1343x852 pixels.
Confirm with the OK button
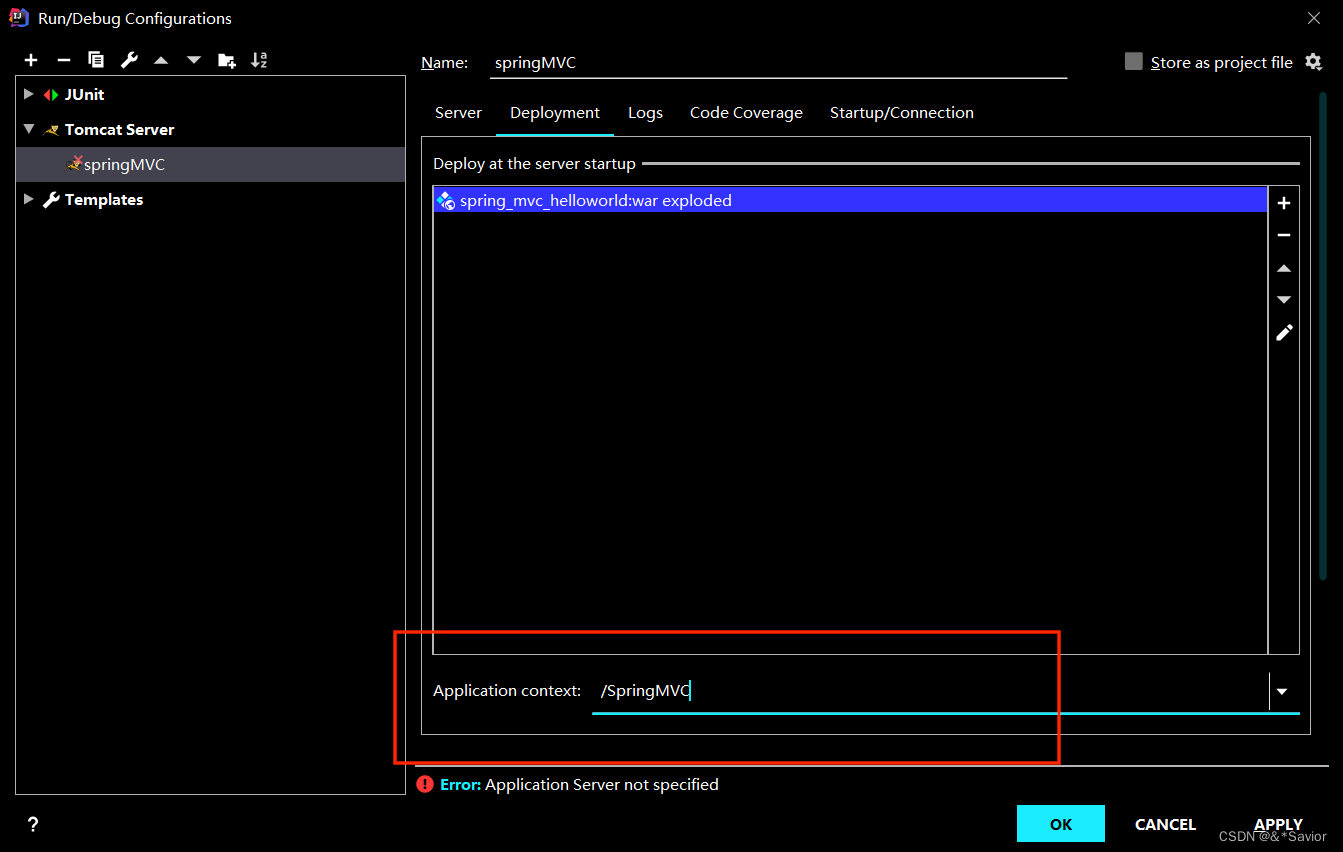(1061, 824)
